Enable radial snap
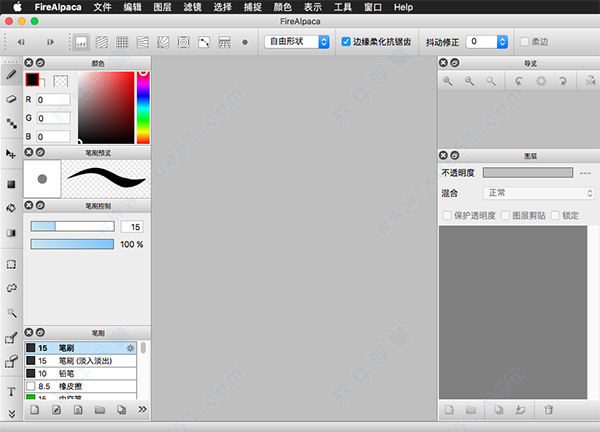The image size is (600, 432). [163, 42]
